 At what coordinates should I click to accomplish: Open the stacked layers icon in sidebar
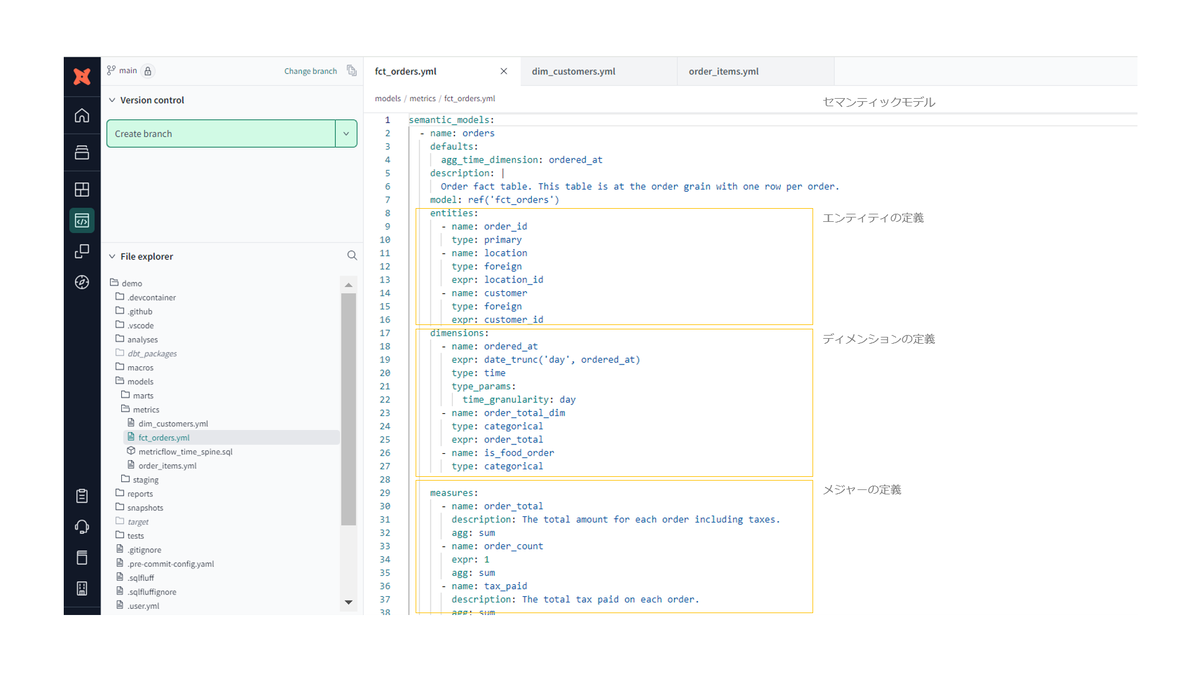(82, 153)
